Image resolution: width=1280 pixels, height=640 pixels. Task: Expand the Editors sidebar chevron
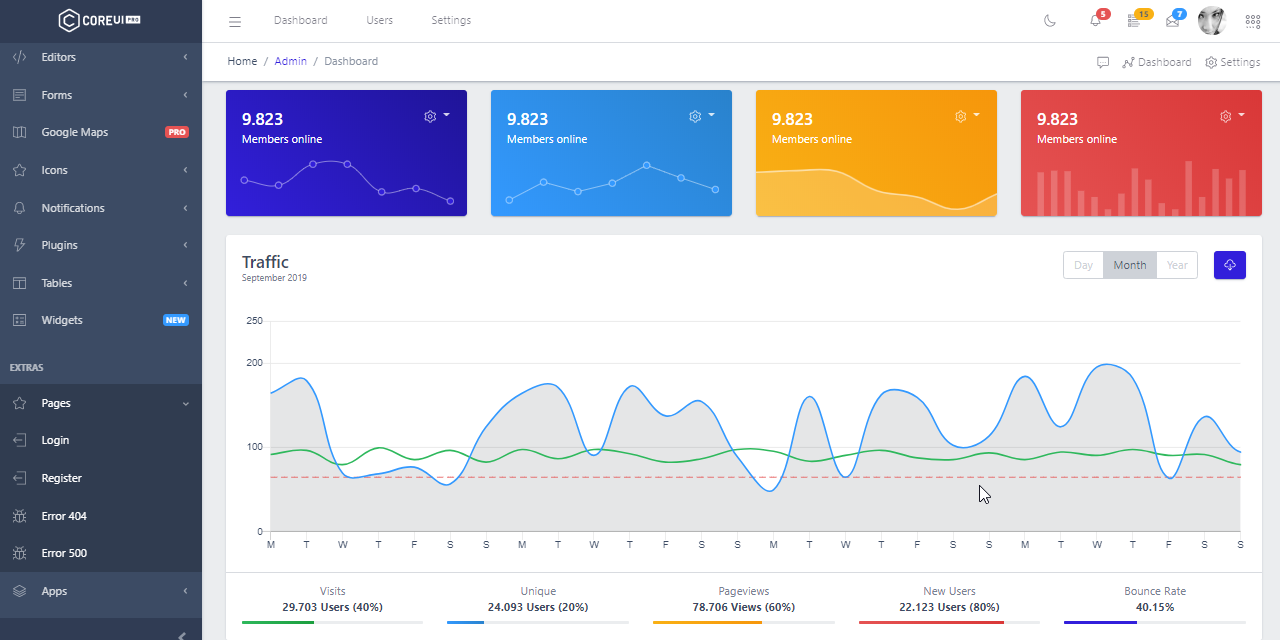(x=185, y=57)
